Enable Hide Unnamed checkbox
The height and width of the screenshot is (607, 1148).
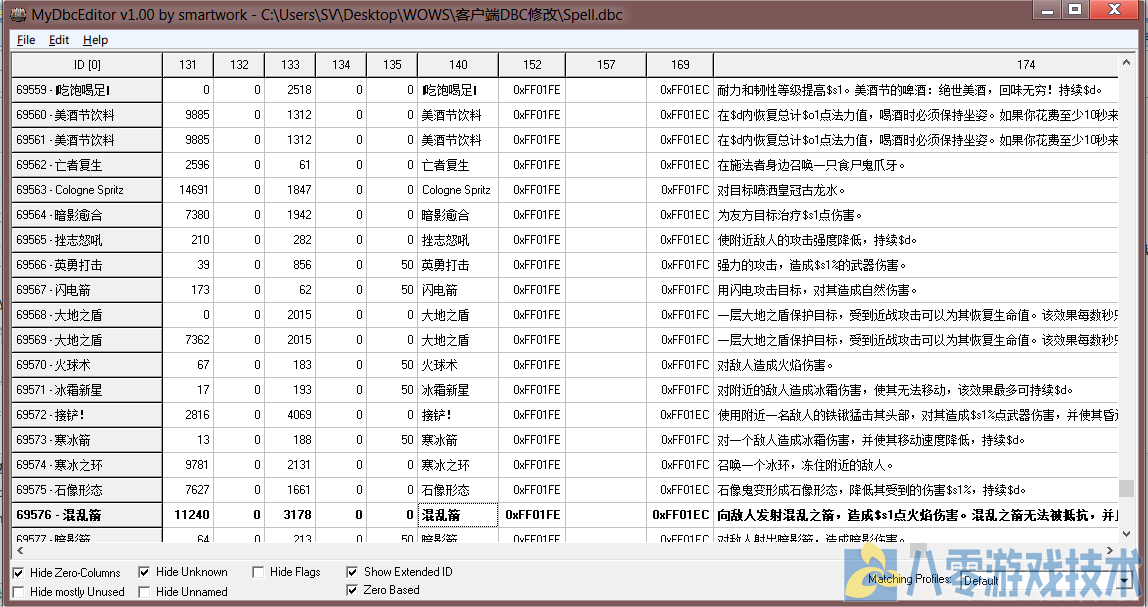144,592
